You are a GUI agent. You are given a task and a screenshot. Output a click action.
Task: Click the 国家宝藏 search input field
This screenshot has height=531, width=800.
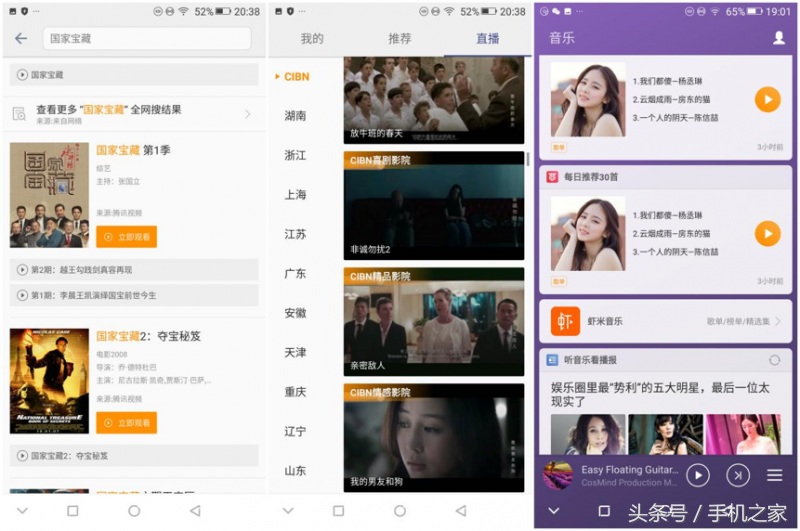[x=147, y=38]
